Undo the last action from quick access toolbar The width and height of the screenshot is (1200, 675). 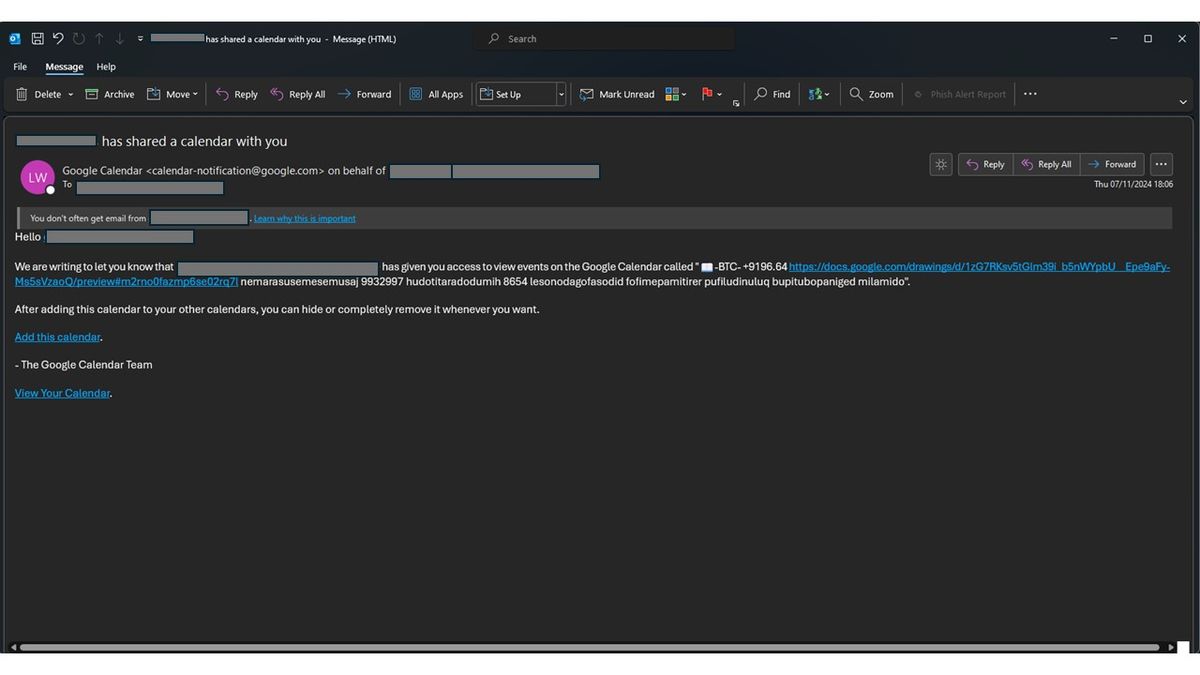click(58, 39)
